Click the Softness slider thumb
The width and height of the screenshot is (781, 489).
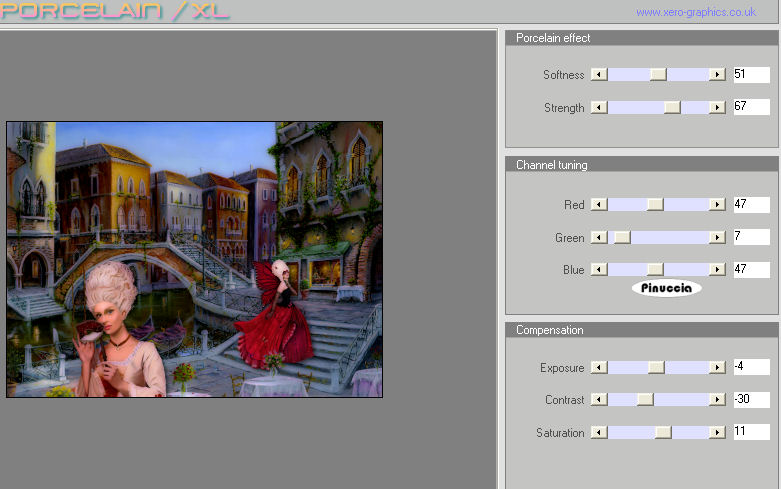click(658, 75)
